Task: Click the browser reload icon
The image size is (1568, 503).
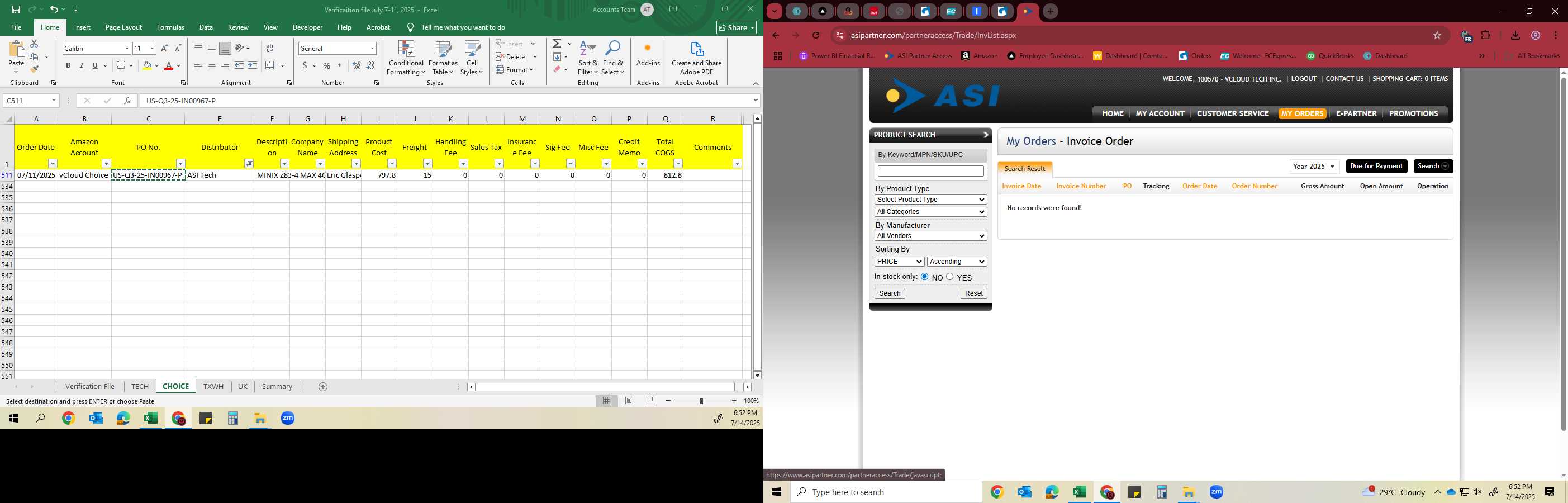Action: (816, 35)
